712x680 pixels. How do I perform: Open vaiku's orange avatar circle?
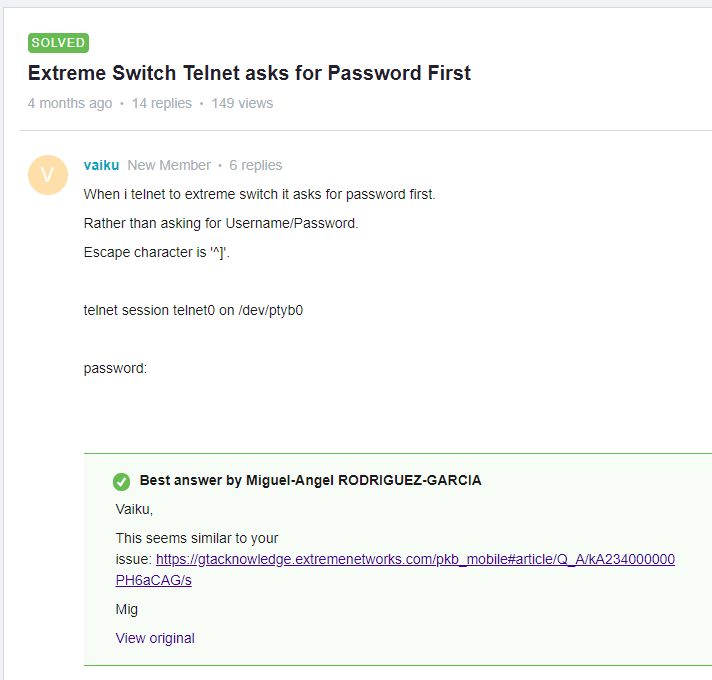pos(48,175)
